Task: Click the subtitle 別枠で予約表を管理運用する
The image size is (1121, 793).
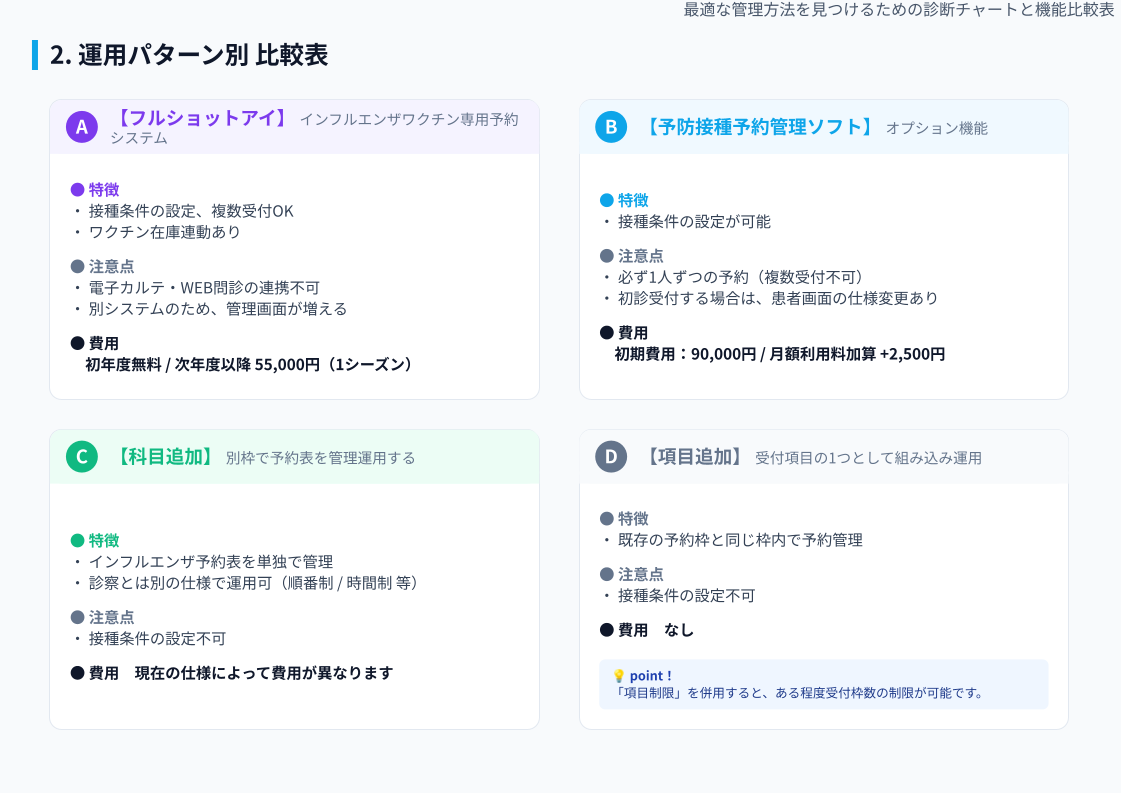Action: [x=320, y=458]
